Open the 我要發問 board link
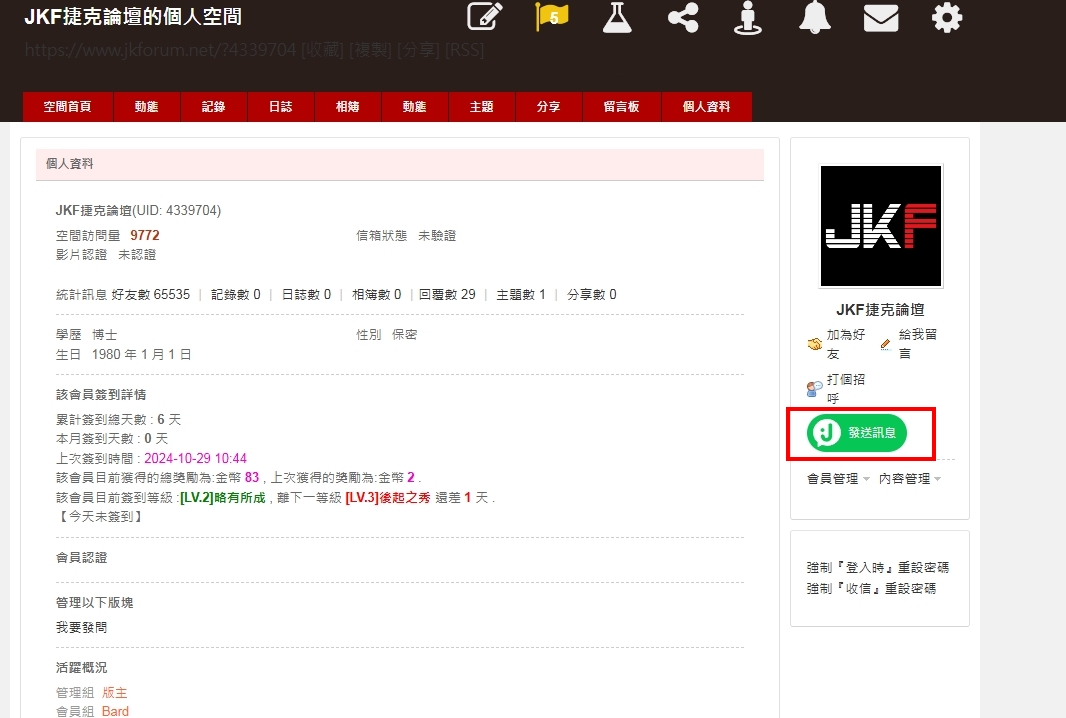 point(81,628)
